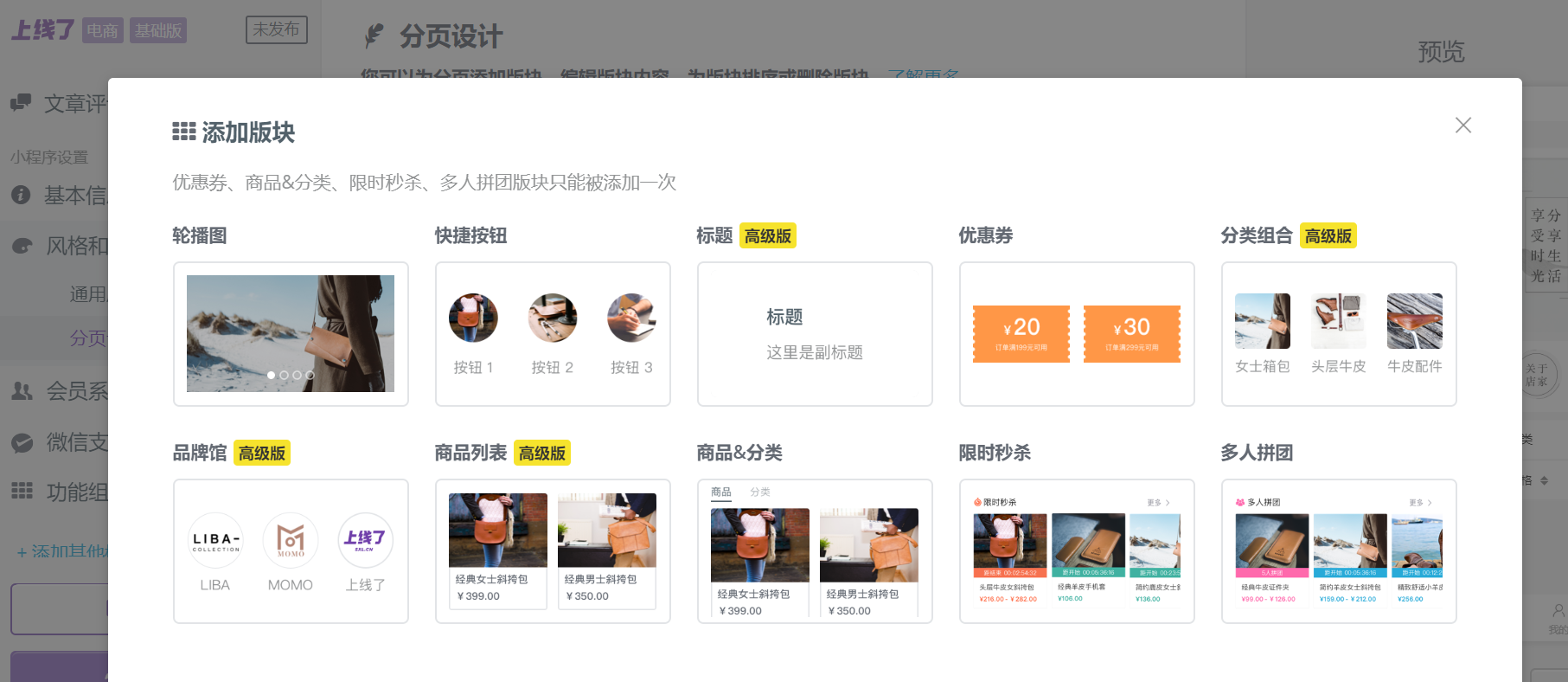Click the 牛皮配件 category image

pos(1415,321)
